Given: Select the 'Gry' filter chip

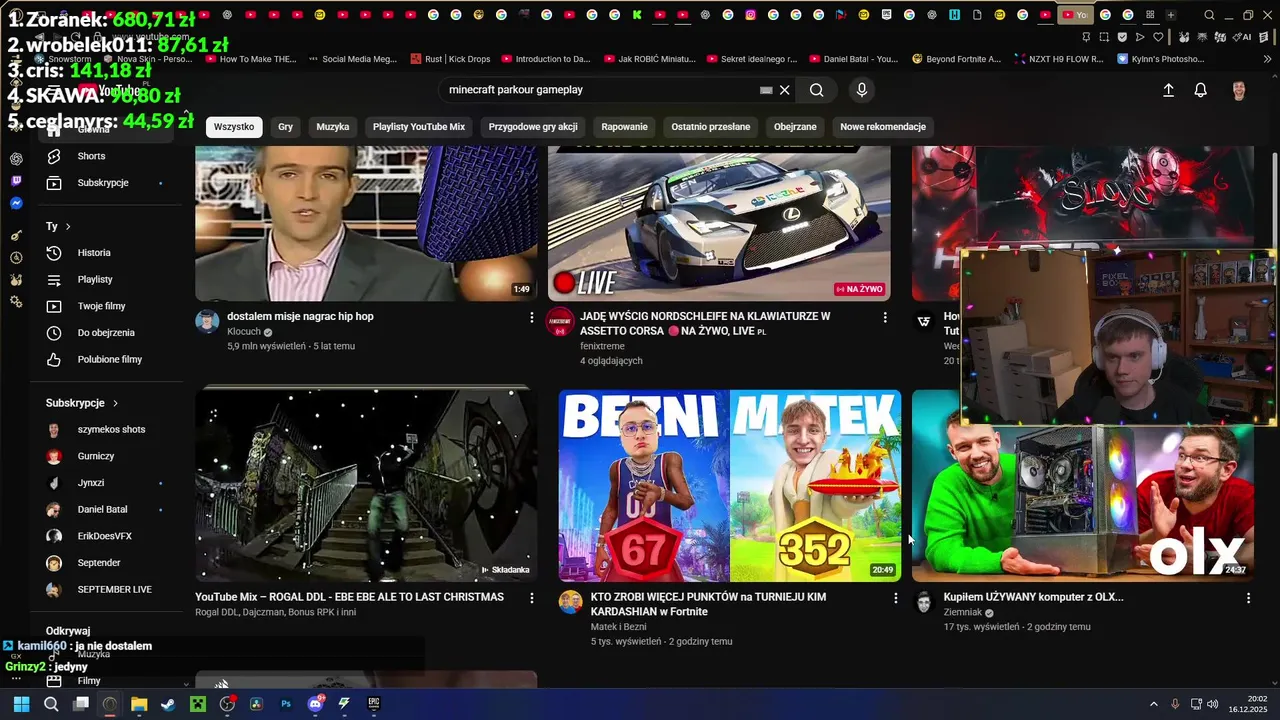Looking at the screenshot, I should (286, 127).
